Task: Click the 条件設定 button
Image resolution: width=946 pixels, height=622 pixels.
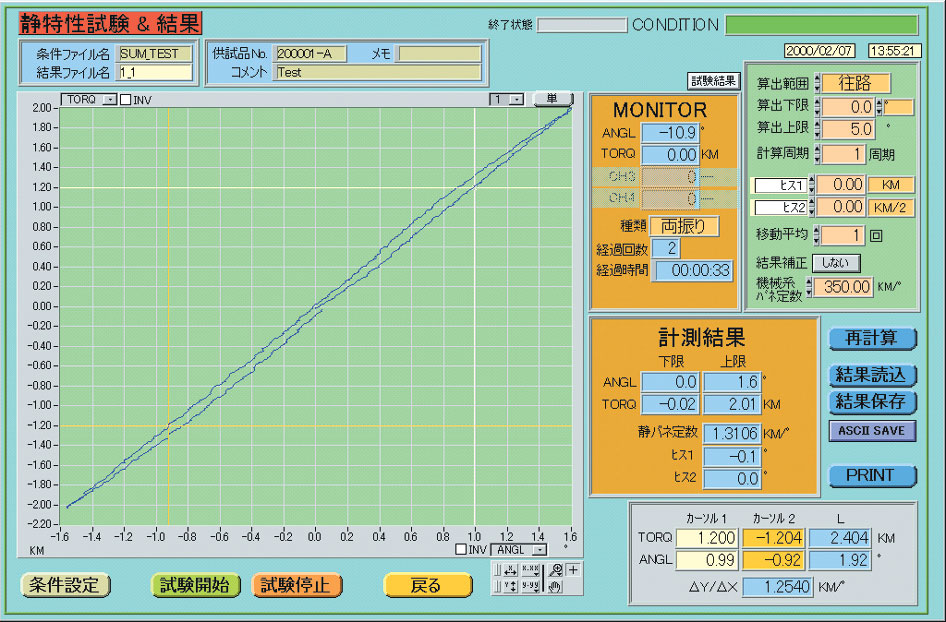Action: pyautogui.click(x=66, y=585)
